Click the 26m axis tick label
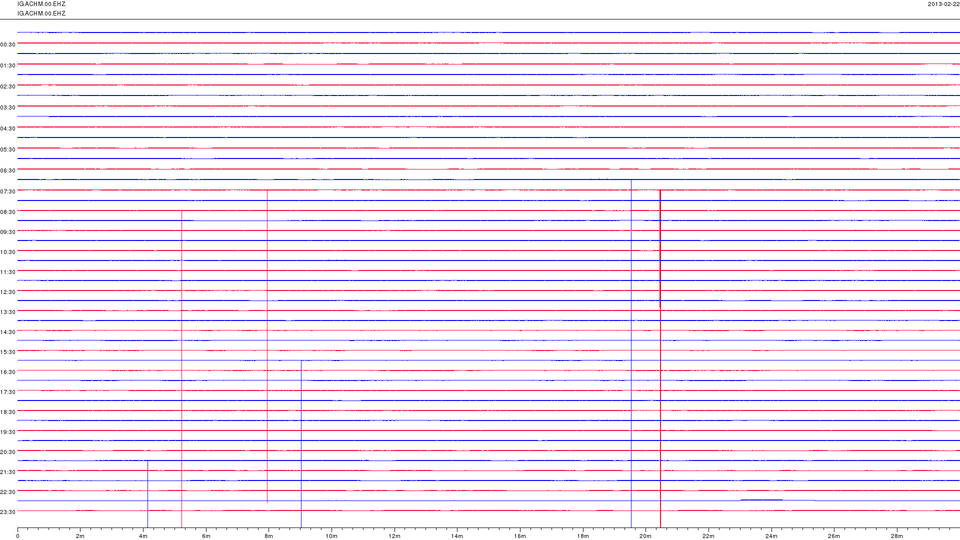This screenshot has width=960, height=540. tap(834, 536)
